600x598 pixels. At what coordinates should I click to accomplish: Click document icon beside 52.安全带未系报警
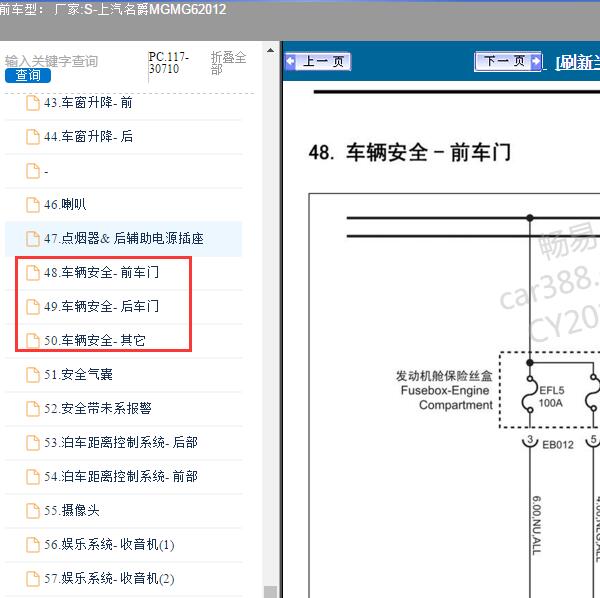33,409
